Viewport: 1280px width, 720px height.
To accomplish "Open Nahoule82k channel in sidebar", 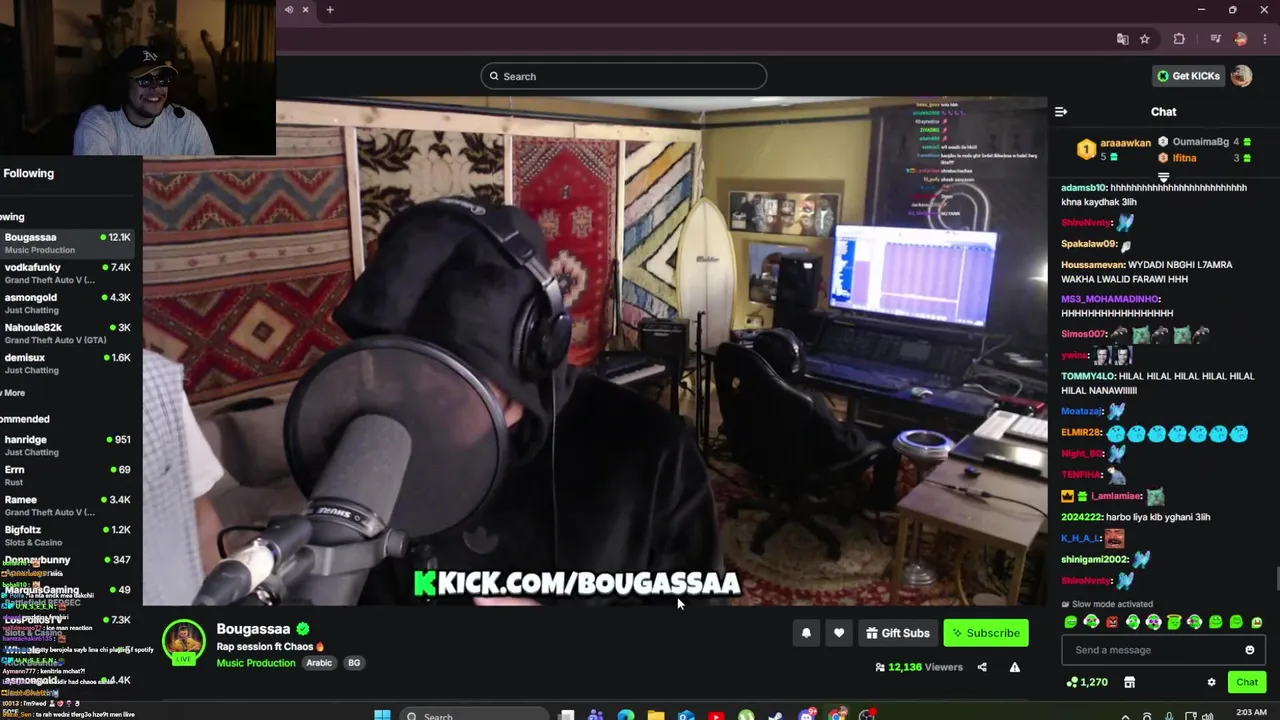I will (x=67, y=333).
